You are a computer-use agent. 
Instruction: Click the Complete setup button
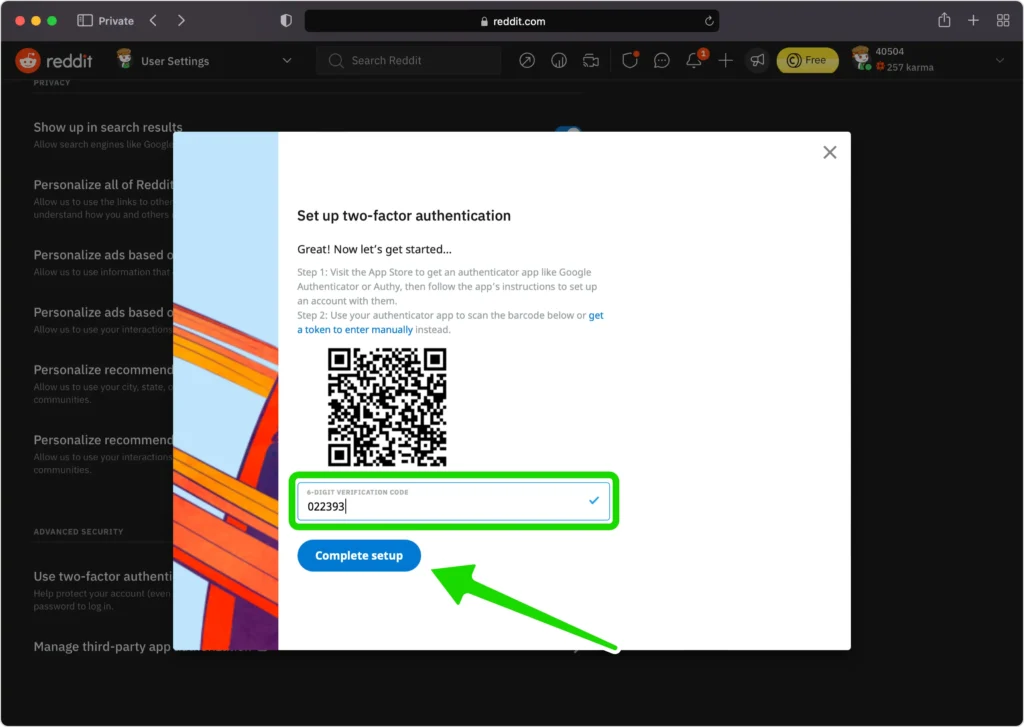359,556
